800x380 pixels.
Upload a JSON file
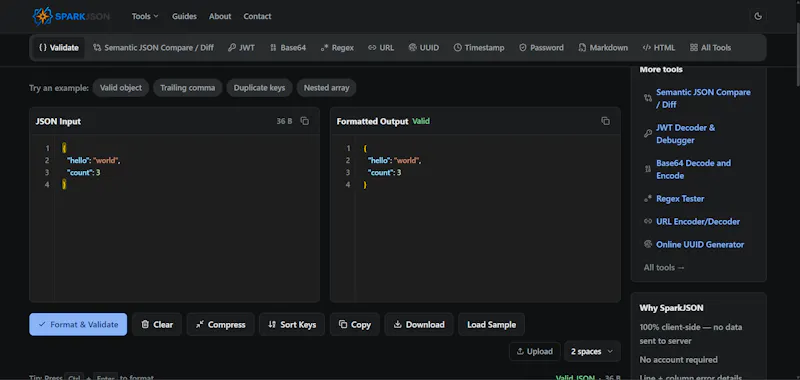535,351
